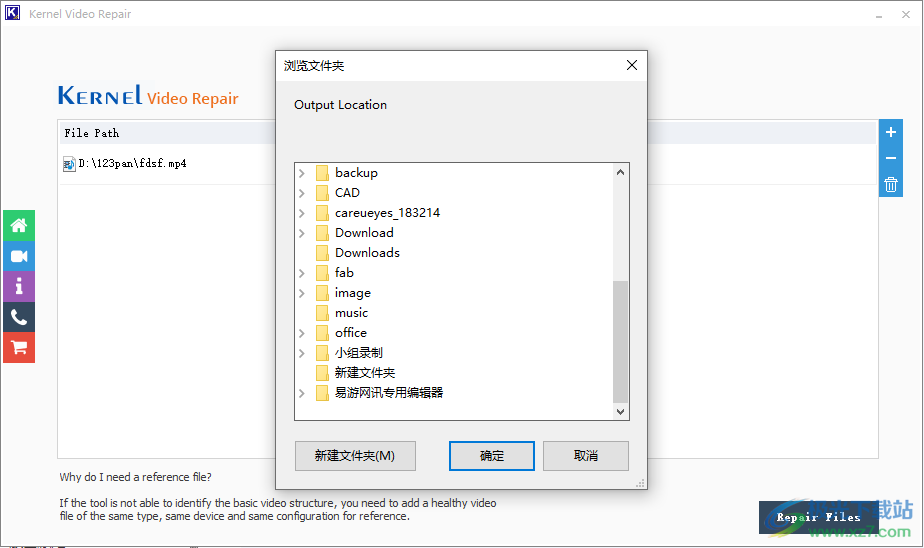The height and width of the screenshot is (548, 924).
Task: Select the fab folder name
Action: (x=344, y=273)
